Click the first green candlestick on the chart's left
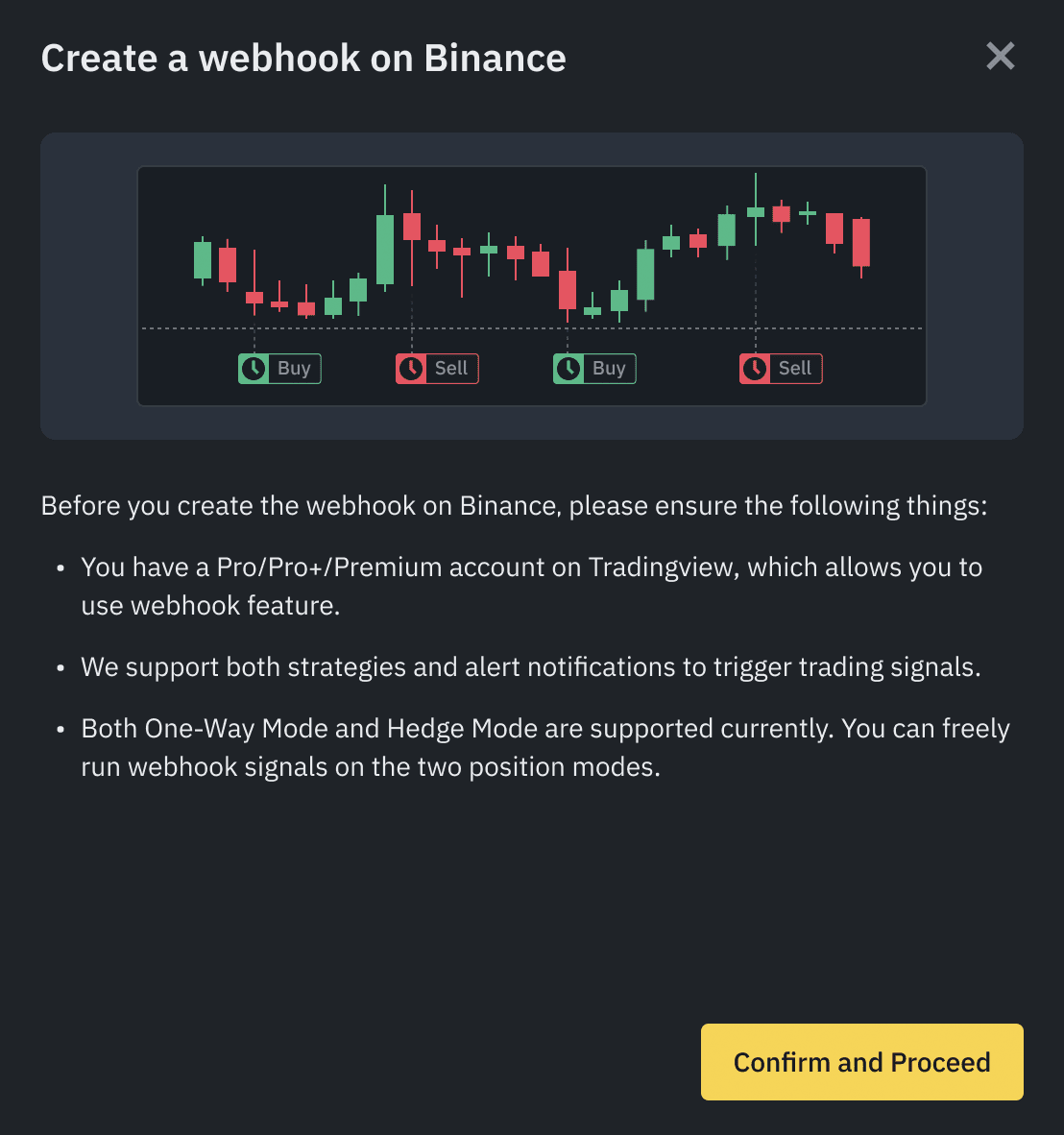 (203, 260)
